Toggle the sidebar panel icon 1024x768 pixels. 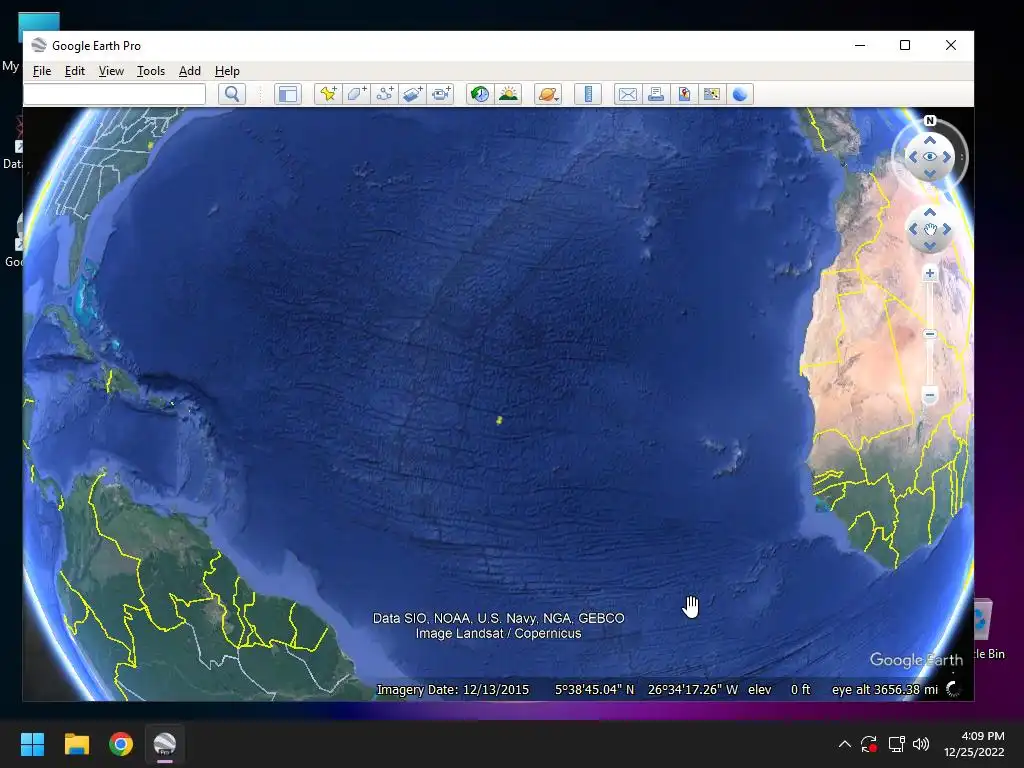(x=288, y=94)
